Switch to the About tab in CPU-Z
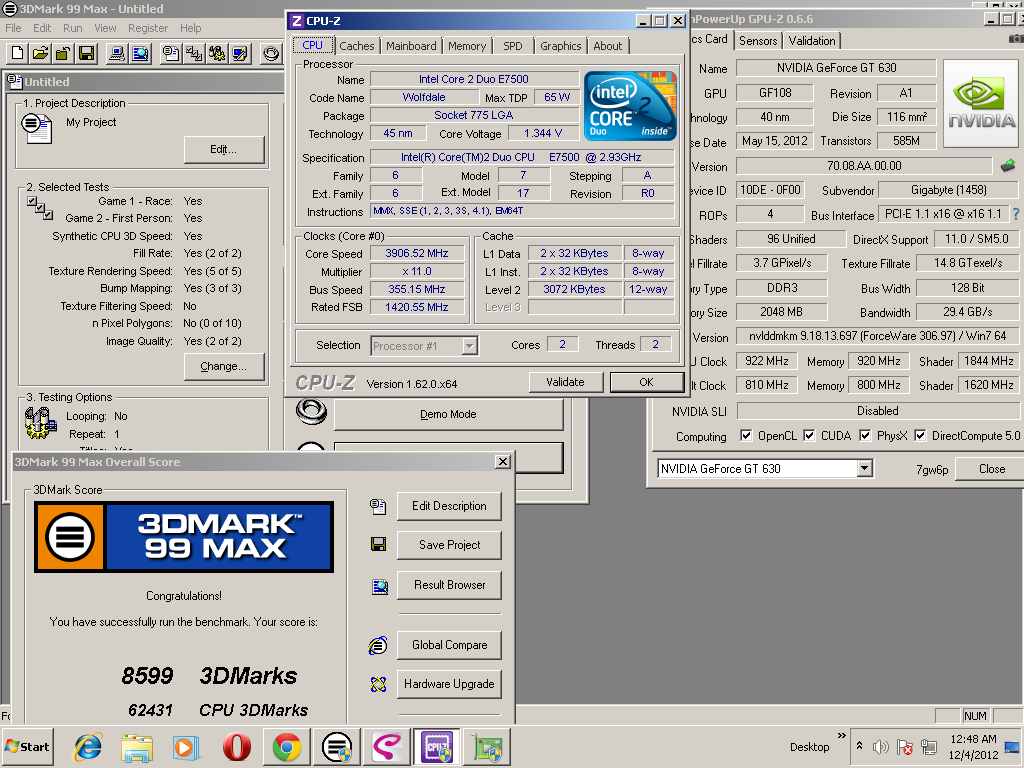Screen dimensions: 1024x768 (x=607, y=46)
